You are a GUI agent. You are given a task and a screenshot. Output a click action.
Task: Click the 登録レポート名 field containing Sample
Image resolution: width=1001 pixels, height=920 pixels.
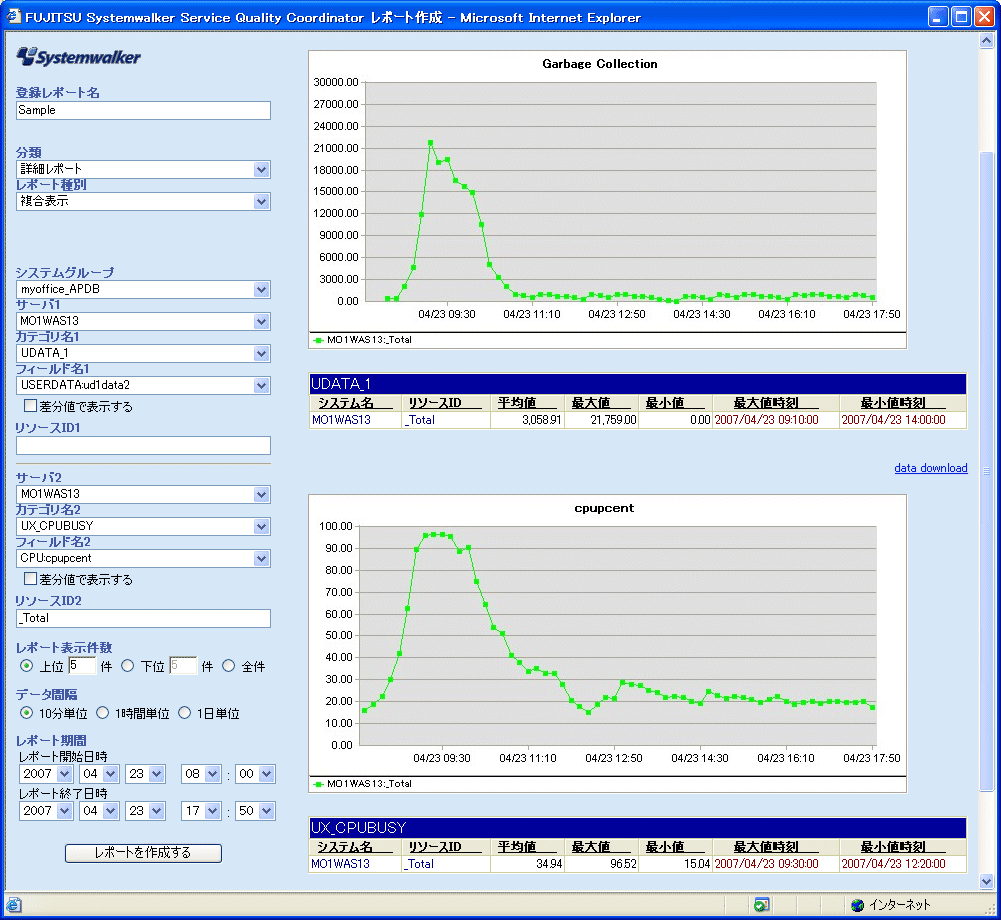pyautogui.click(x=143, y=110)
